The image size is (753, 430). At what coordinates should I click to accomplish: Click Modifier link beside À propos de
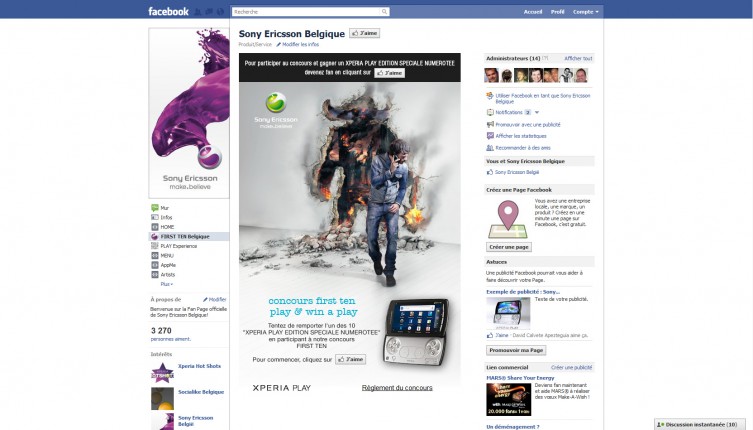(215, 299)
